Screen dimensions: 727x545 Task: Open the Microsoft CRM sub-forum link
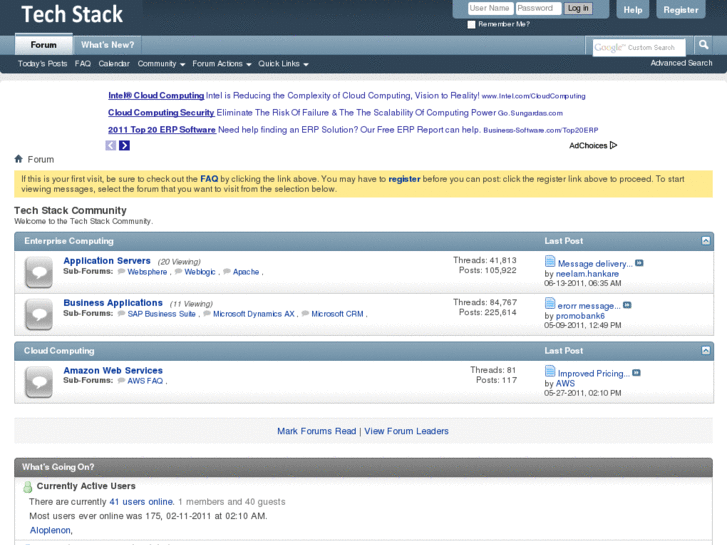point(338,314)
